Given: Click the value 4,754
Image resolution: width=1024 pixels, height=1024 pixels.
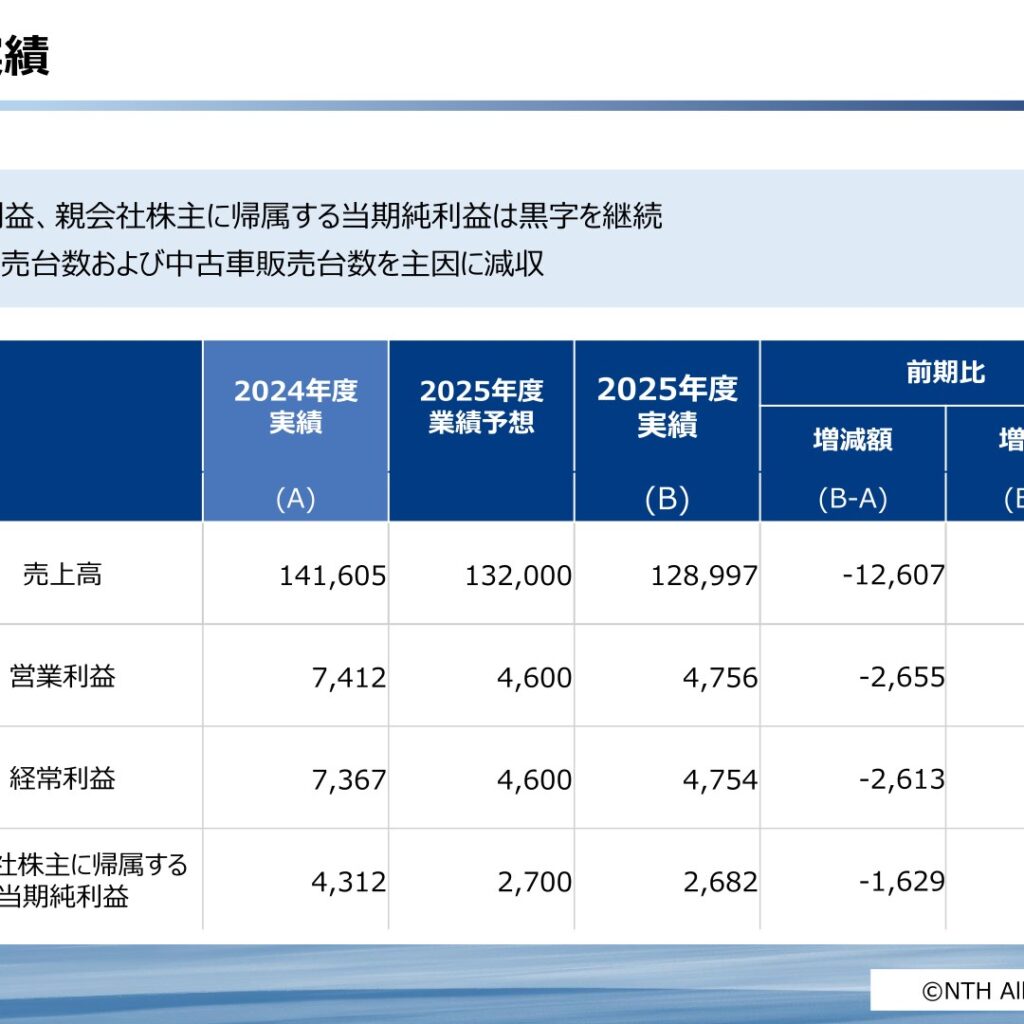Looking at the screenshot, I should click(x=720, y=780).
